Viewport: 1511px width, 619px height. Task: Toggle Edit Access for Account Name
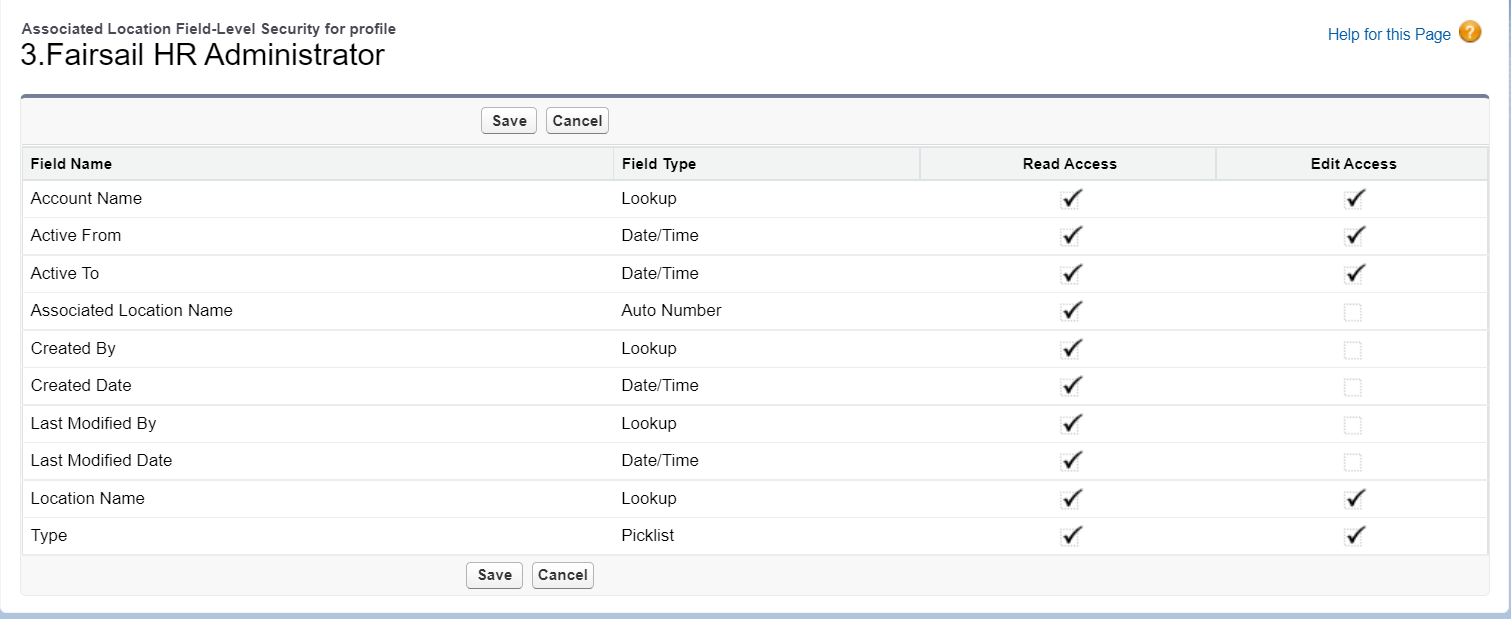(1355, 199)
